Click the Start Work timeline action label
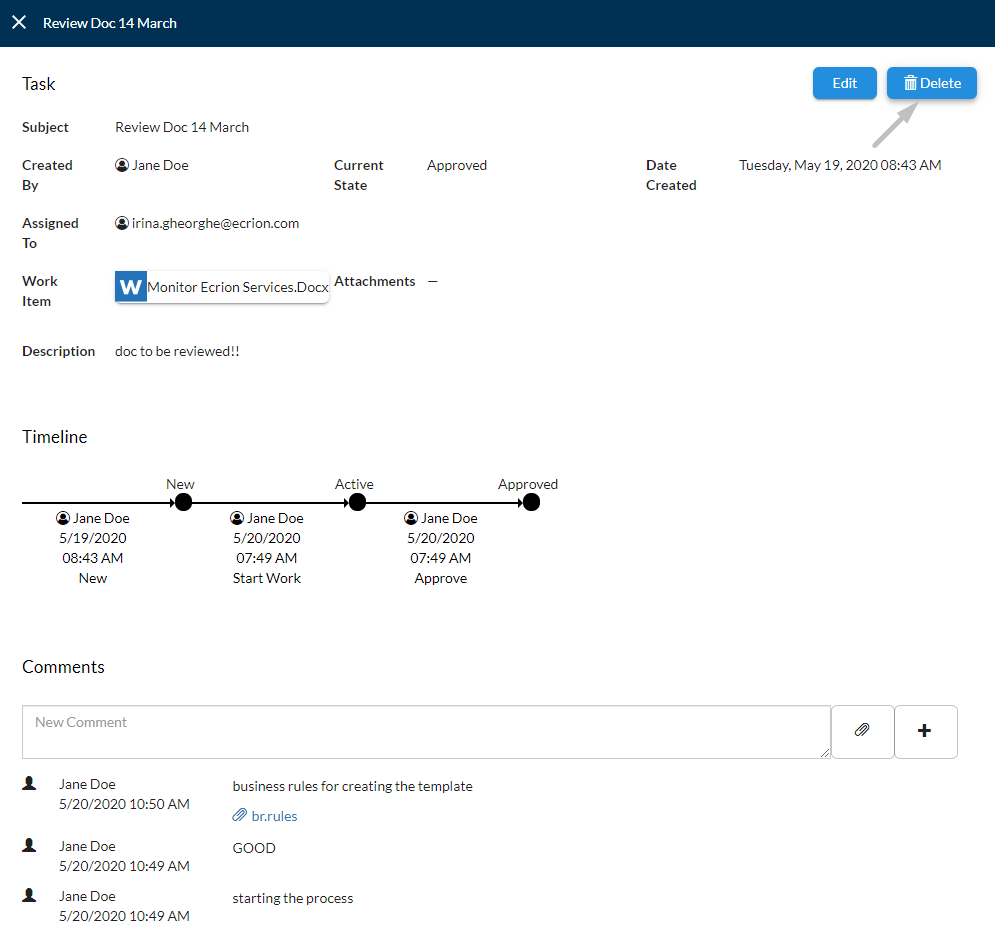 (267, 578)
